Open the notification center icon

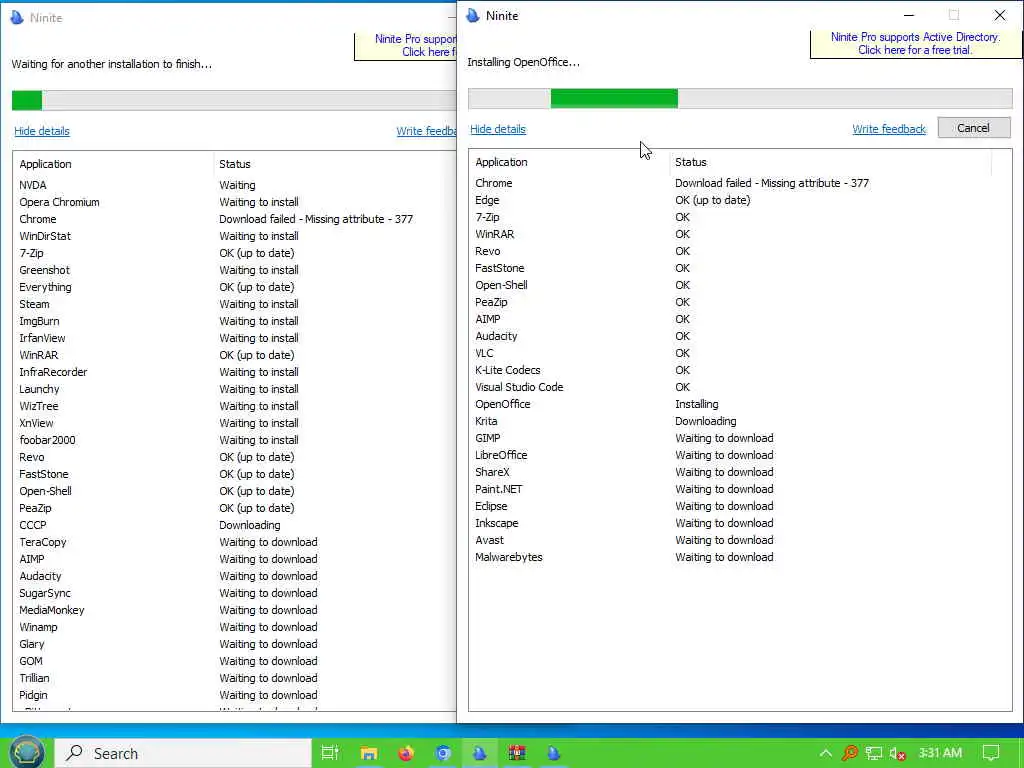pyautogui.click(x=991, y=753)
